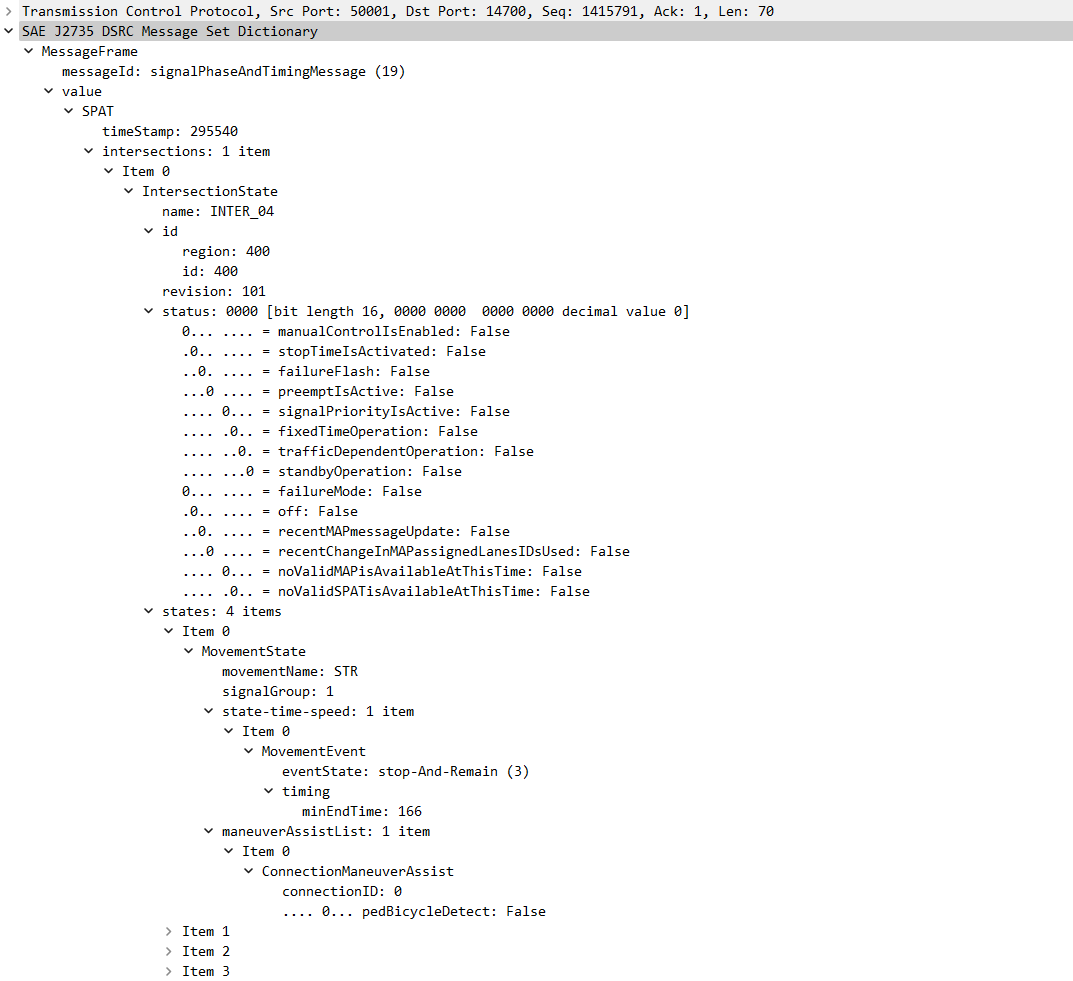The height and width of the screenshot is (981, 1073).
Task: Select the timeStamp: 295540 field
Action: coord(169,131)
